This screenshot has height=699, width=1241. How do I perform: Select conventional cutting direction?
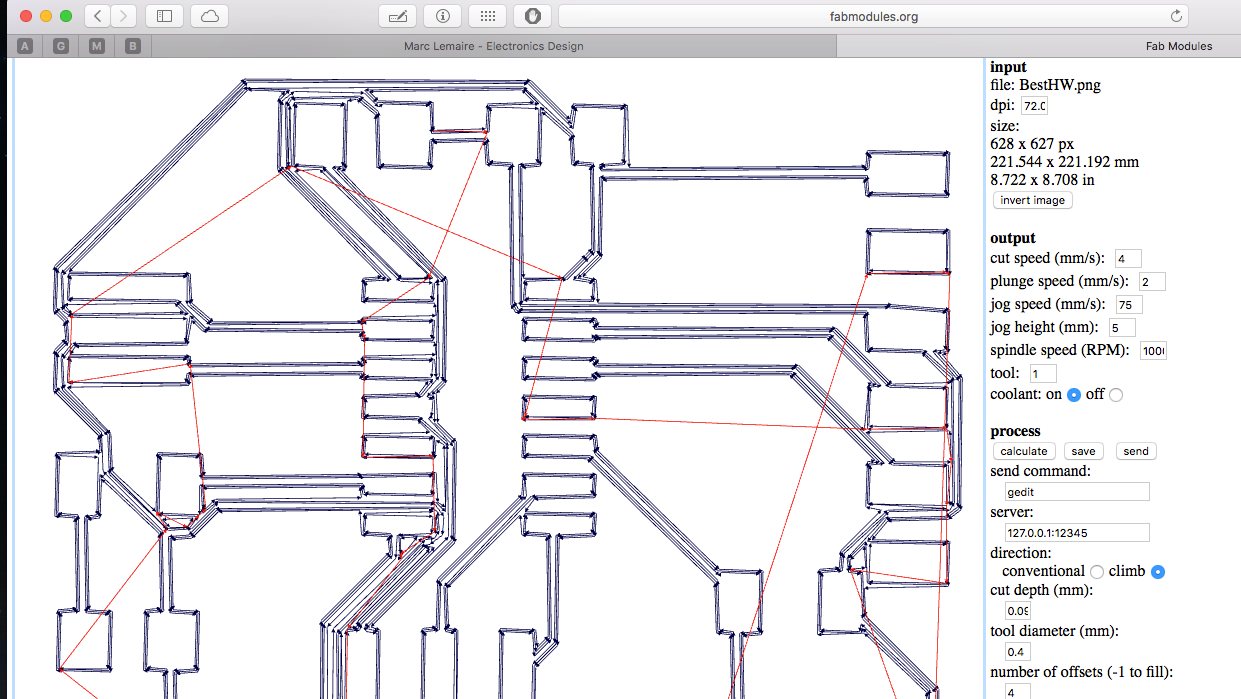[x=1097, y=572]
